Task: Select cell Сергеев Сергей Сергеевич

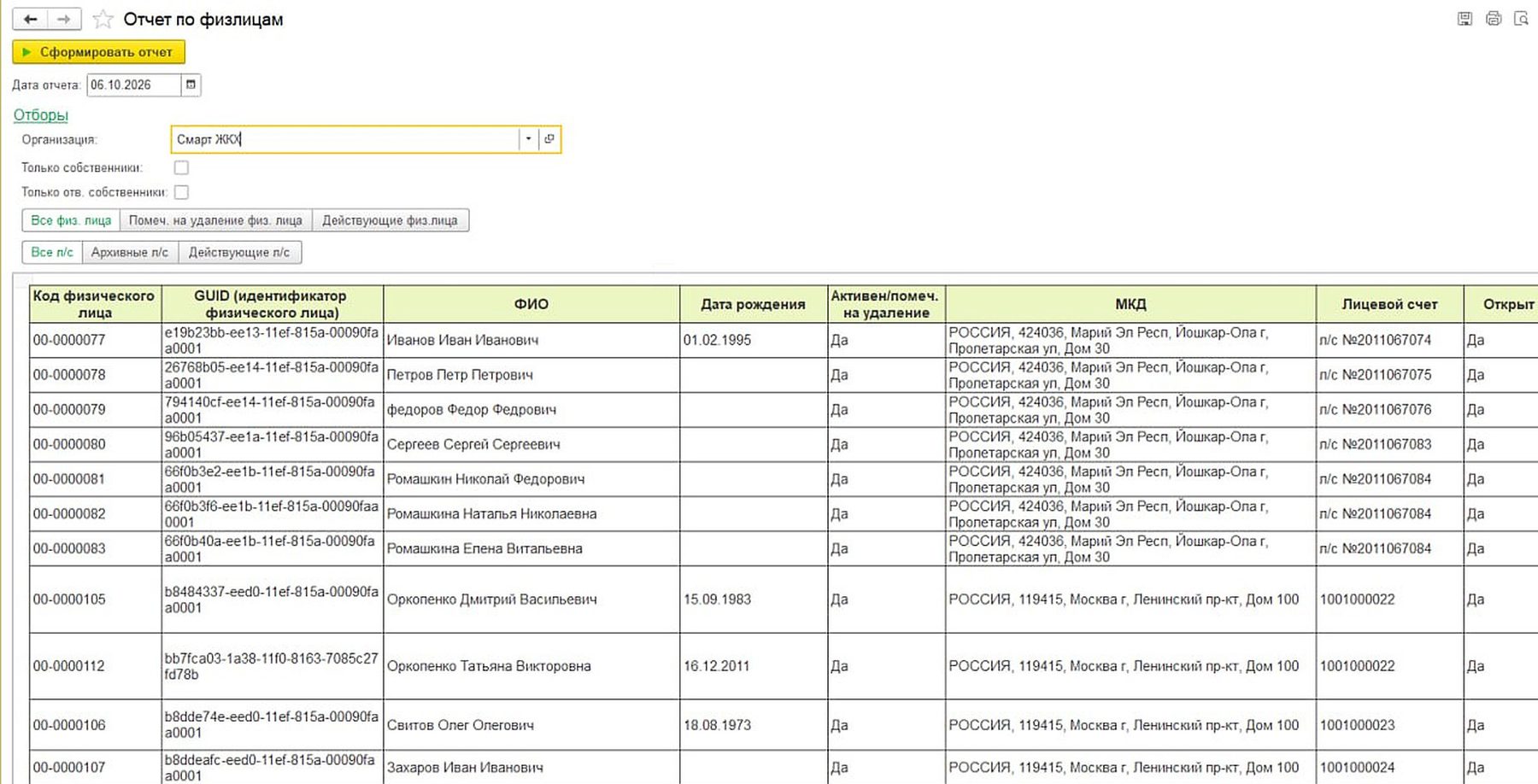Action: 531,444
